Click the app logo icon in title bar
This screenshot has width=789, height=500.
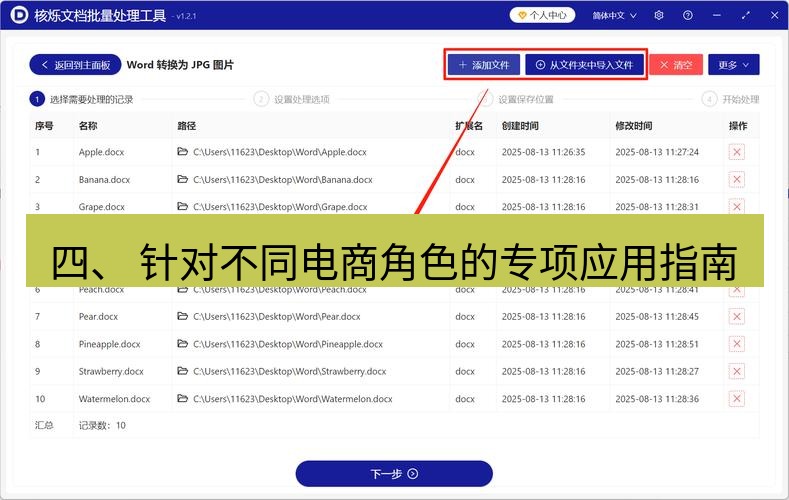point(19,15)
